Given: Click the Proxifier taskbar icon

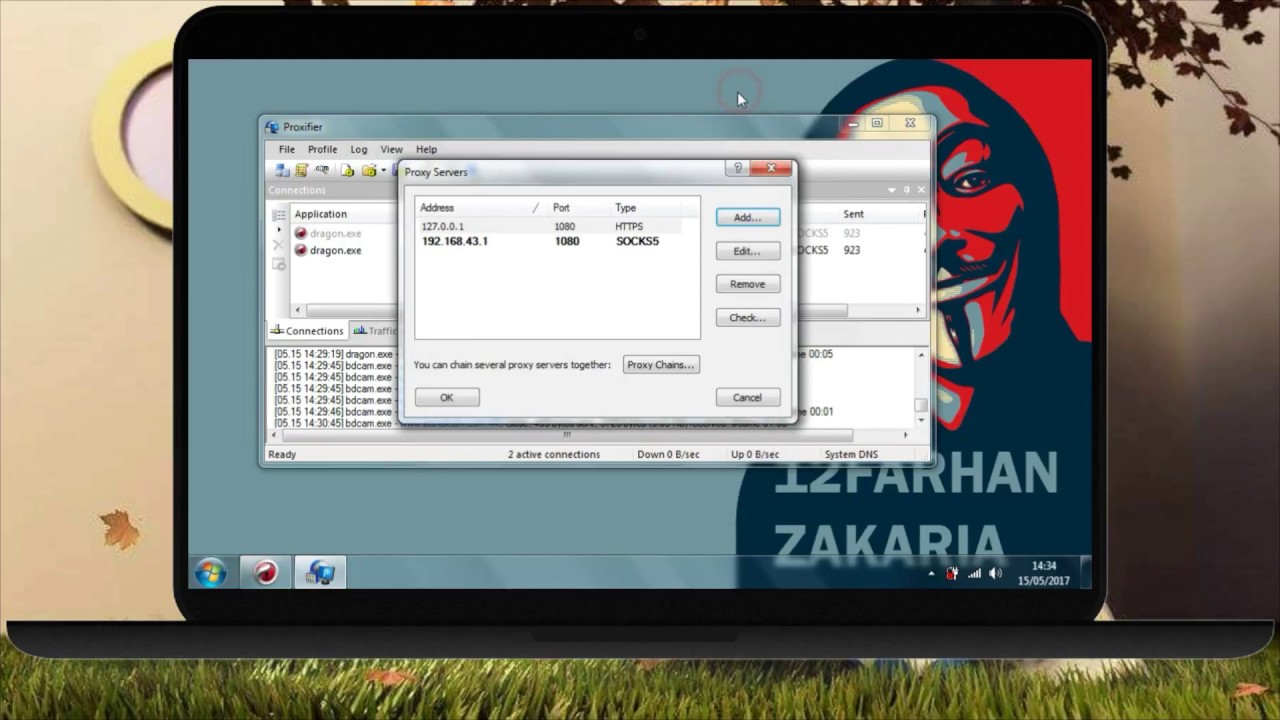Looking at the screenshot, I should coord(321,573).
